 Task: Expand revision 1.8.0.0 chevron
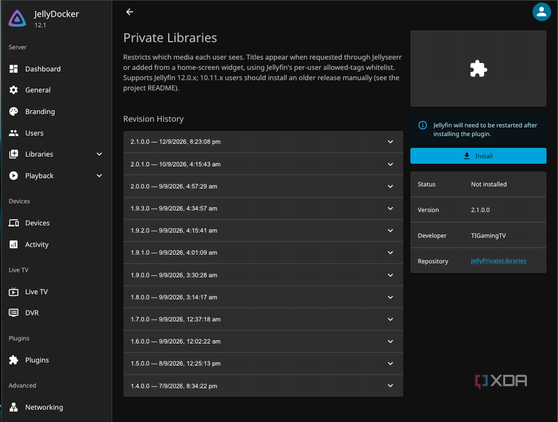(390, 297)
